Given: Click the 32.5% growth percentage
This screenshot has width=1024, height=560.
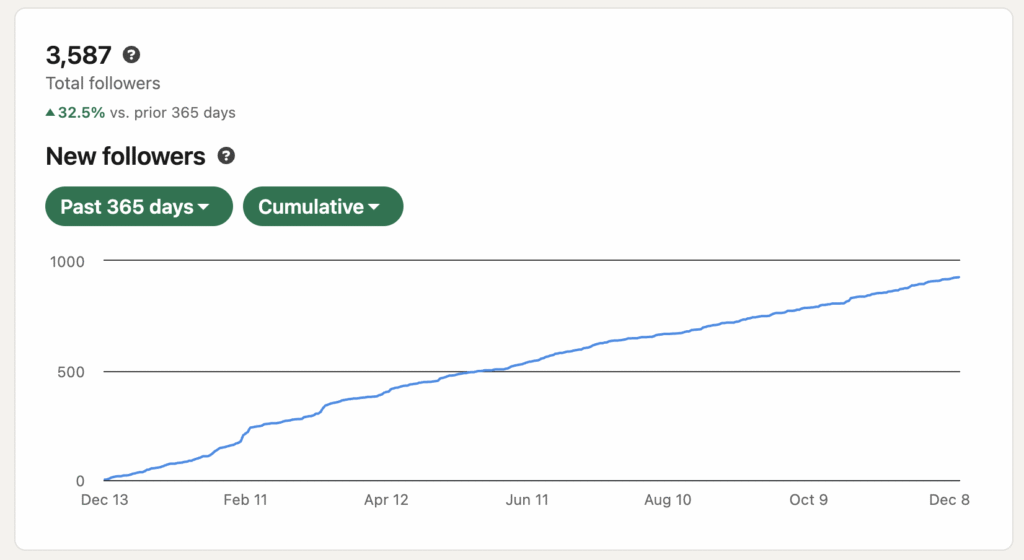Looking at the screenshot, I should [81, 113].
